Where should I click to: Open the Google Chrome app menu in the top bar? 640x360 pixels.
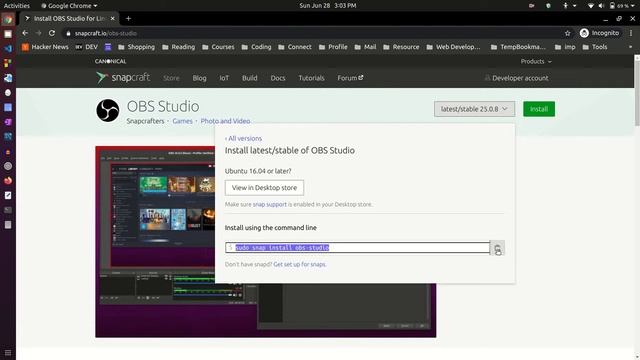tap(69, 6)
